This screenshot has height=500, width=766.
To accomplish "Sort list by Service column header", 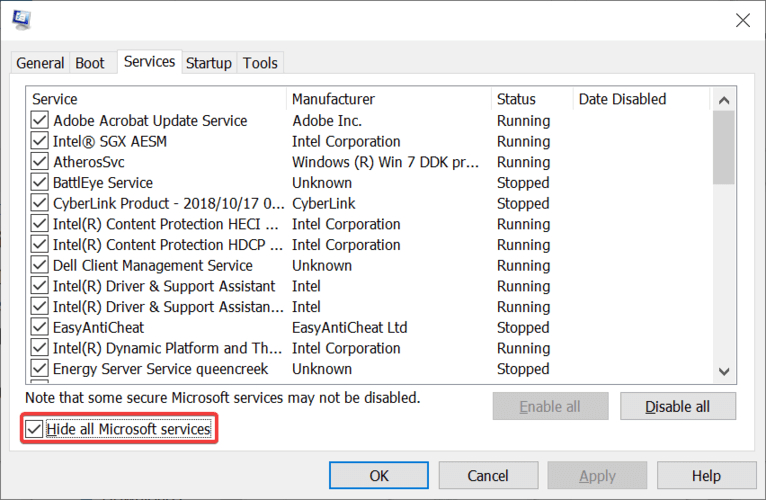I will click(158, 99).
